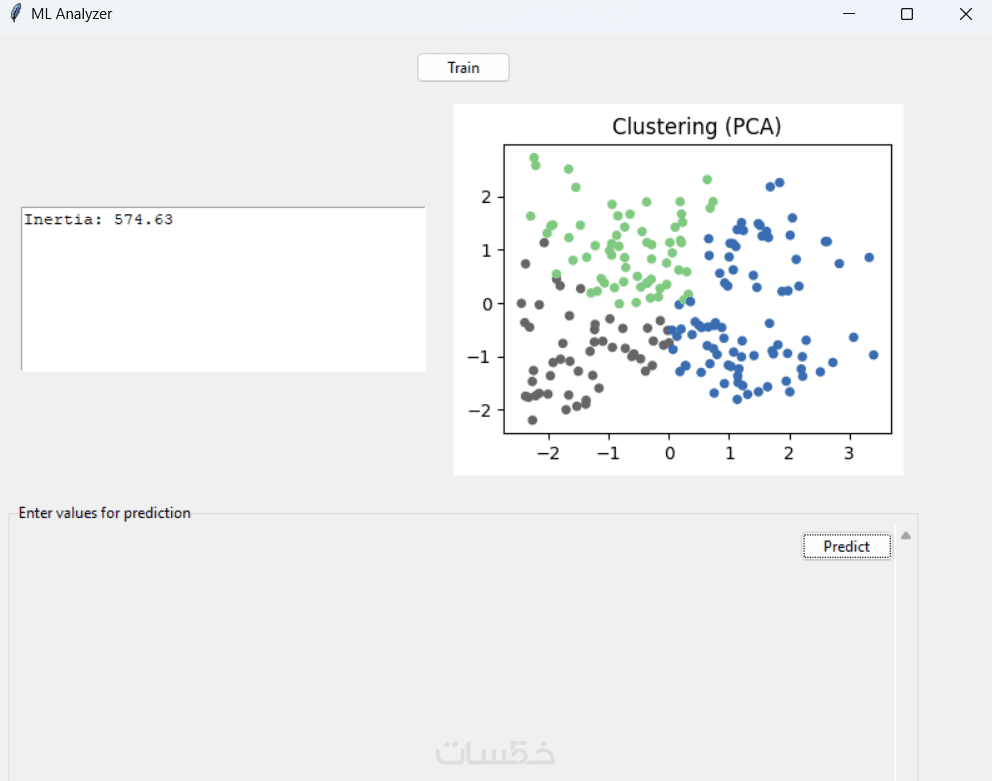This screenshot has width=992, height=781.
Task: Click the x-axis tick label 1
Action: pos(729,453)
